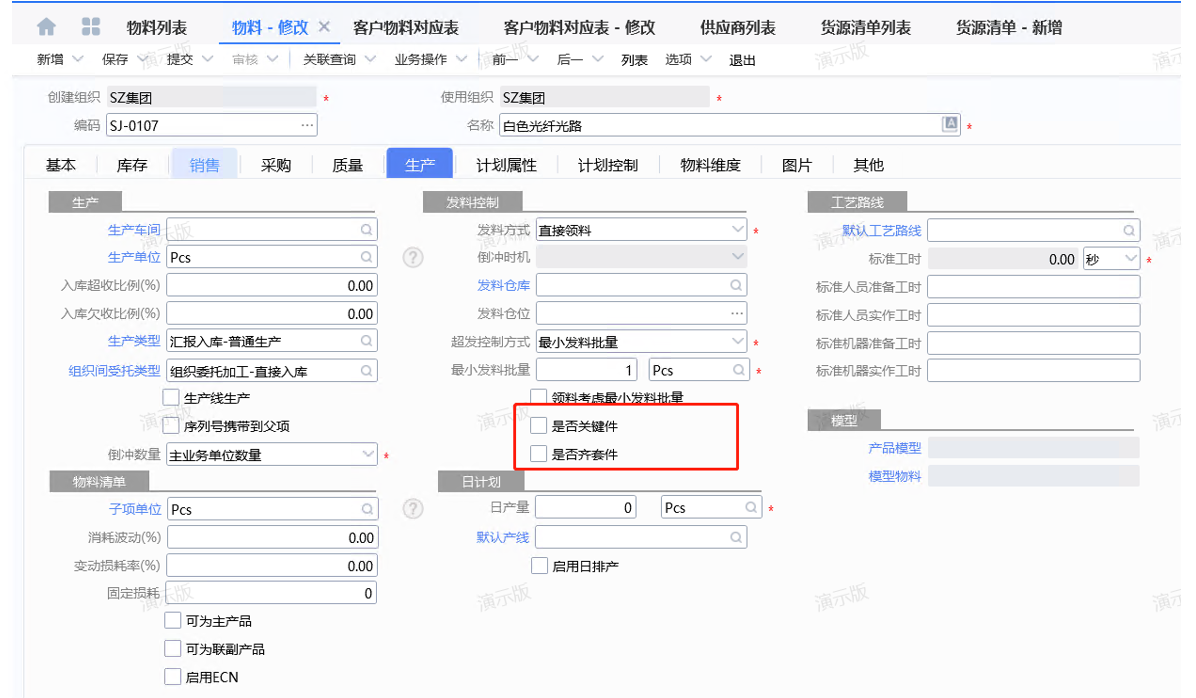
Task: Expand the 发料方式 dropdown
Action: 738,229
